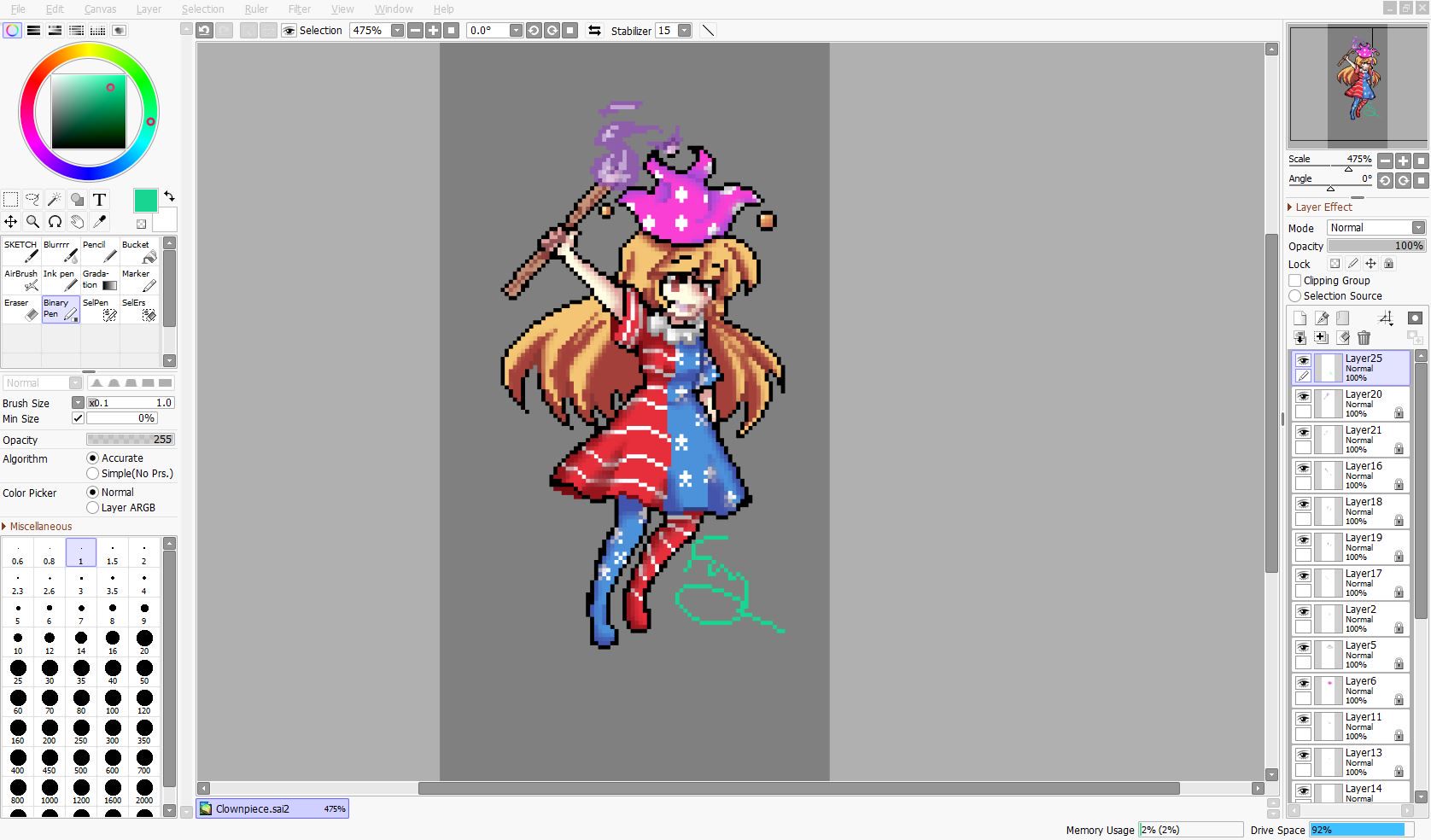Choose the SelErs selection eraser
Viewport: 1431px width, 840px height.
pos(139,310)
